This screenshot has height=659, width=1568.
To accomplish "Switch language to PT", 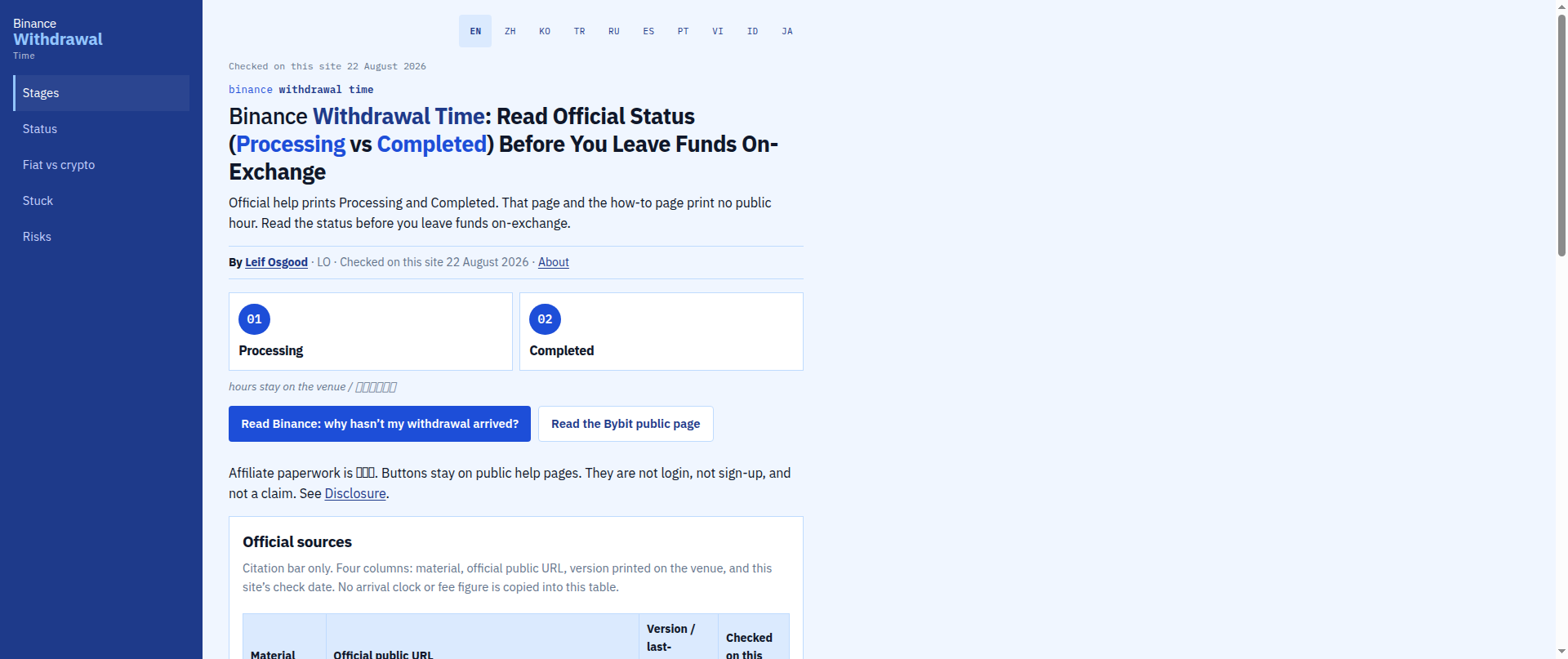I will click(x=683, y=31).
